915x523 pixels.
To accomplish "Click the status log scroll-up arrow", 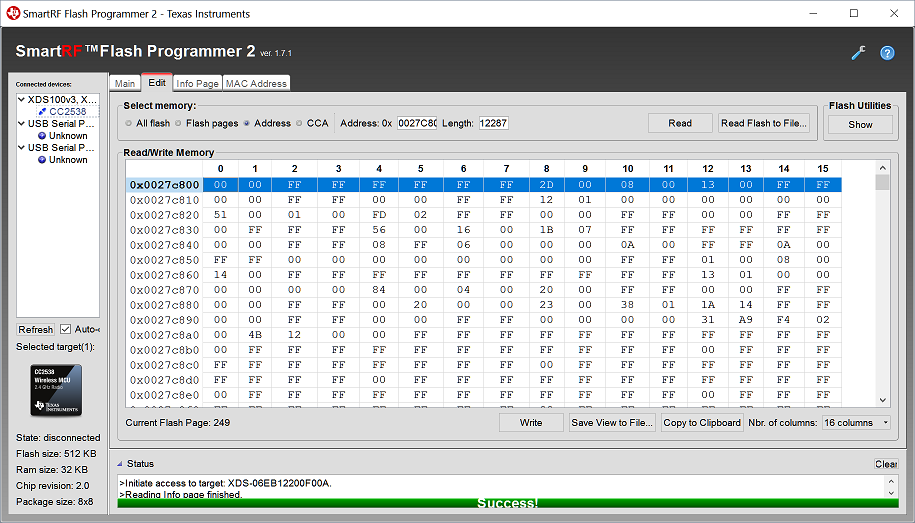I will point(890,482).
